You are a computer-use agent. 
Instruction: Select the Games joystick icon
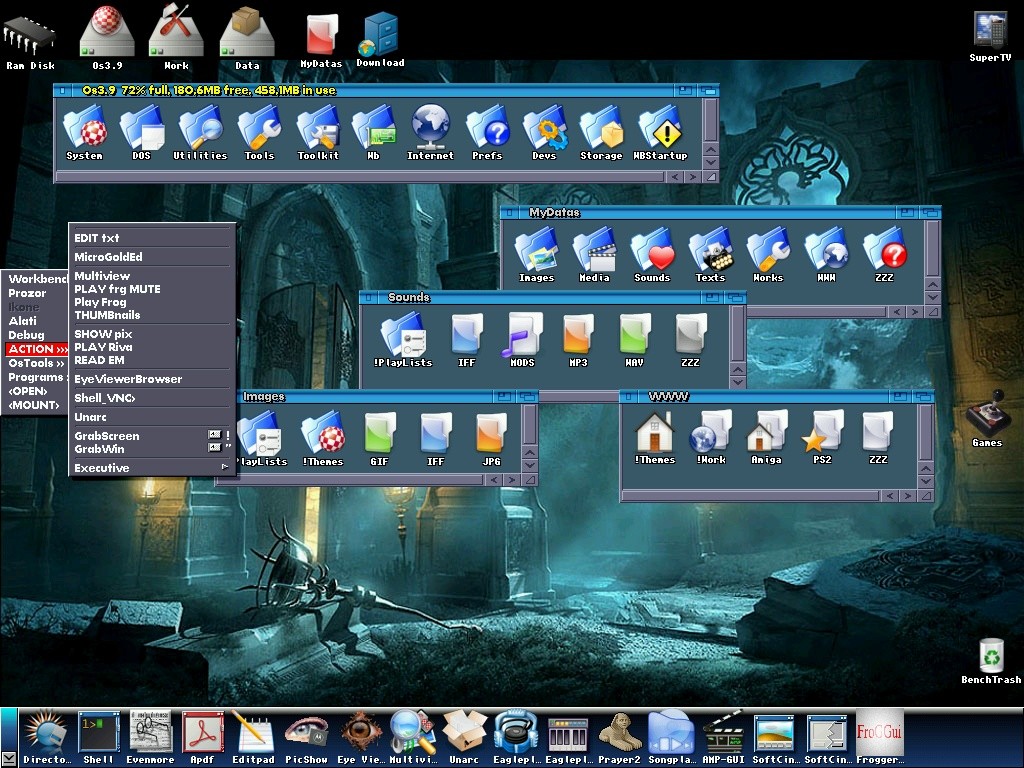click(x=987, y=418)
